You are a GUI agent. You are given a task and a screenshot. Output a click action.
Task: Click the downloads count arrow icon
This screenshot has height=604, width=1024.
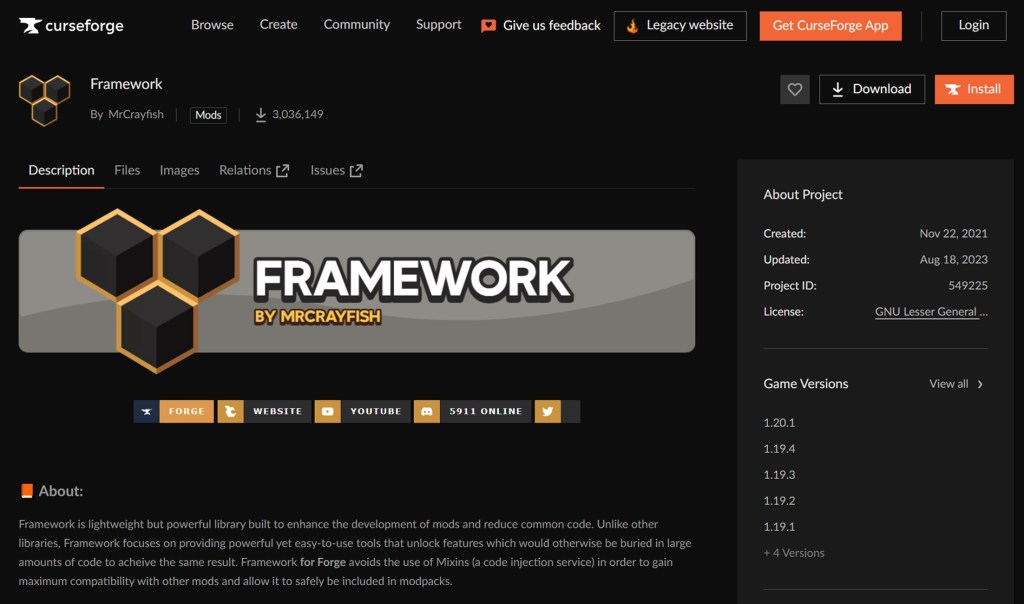(261, 114)
